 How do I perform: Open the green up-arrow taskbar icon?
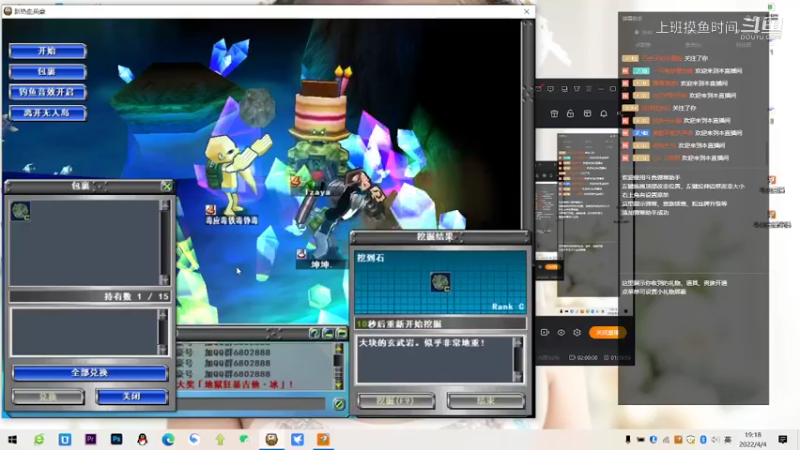coord(220,439)
